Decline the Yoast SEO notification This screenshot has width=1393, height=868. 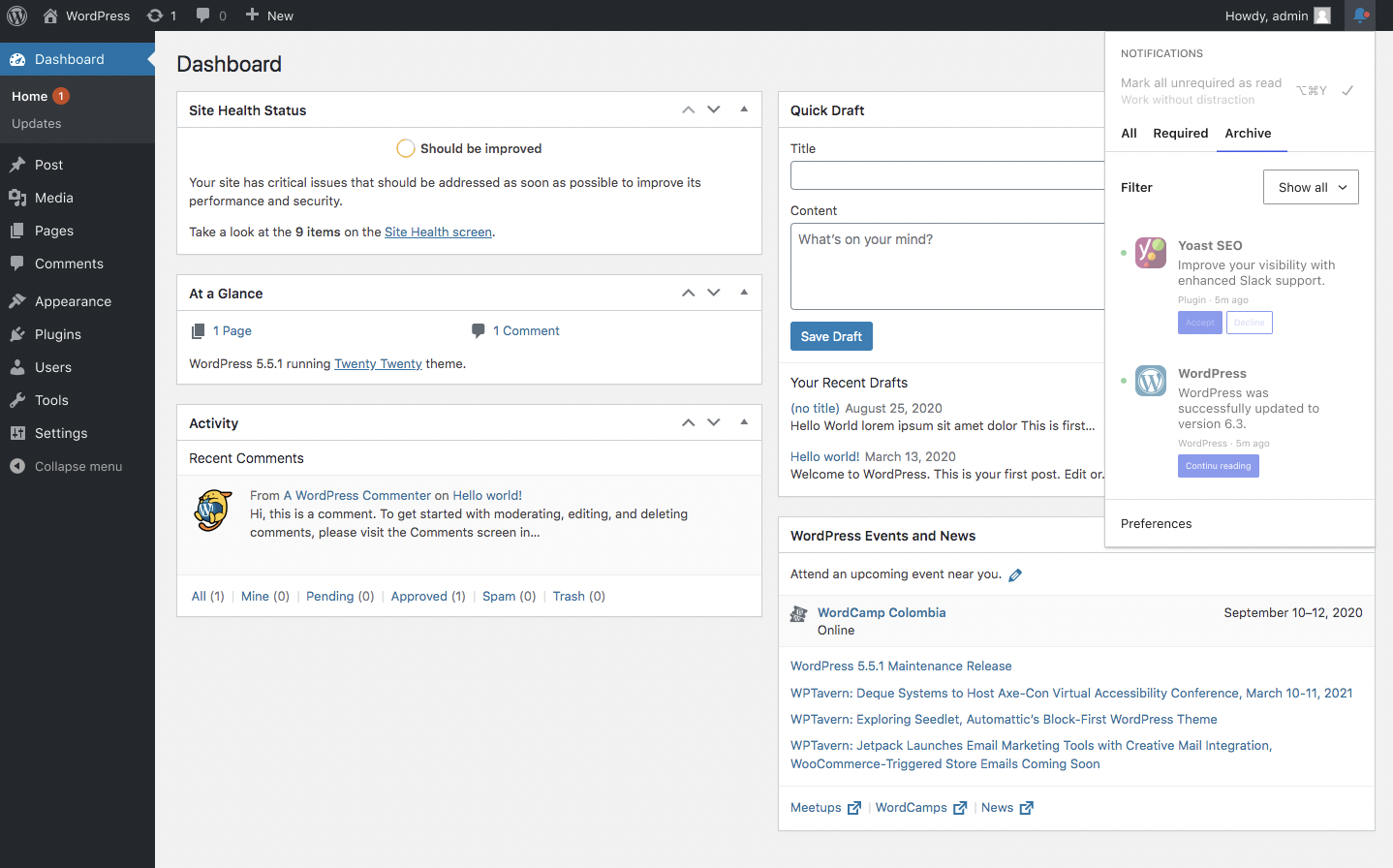pyautogui.click(x=1250, y=323)
